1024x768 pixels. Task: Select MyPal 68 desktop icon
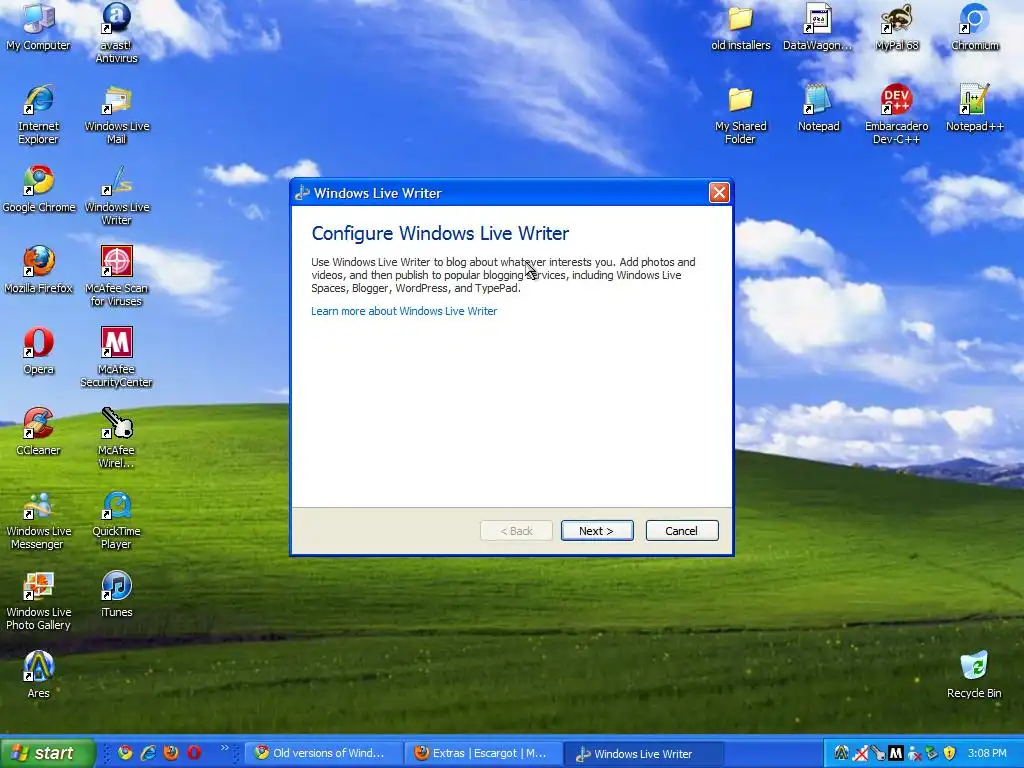coord(897,27)
